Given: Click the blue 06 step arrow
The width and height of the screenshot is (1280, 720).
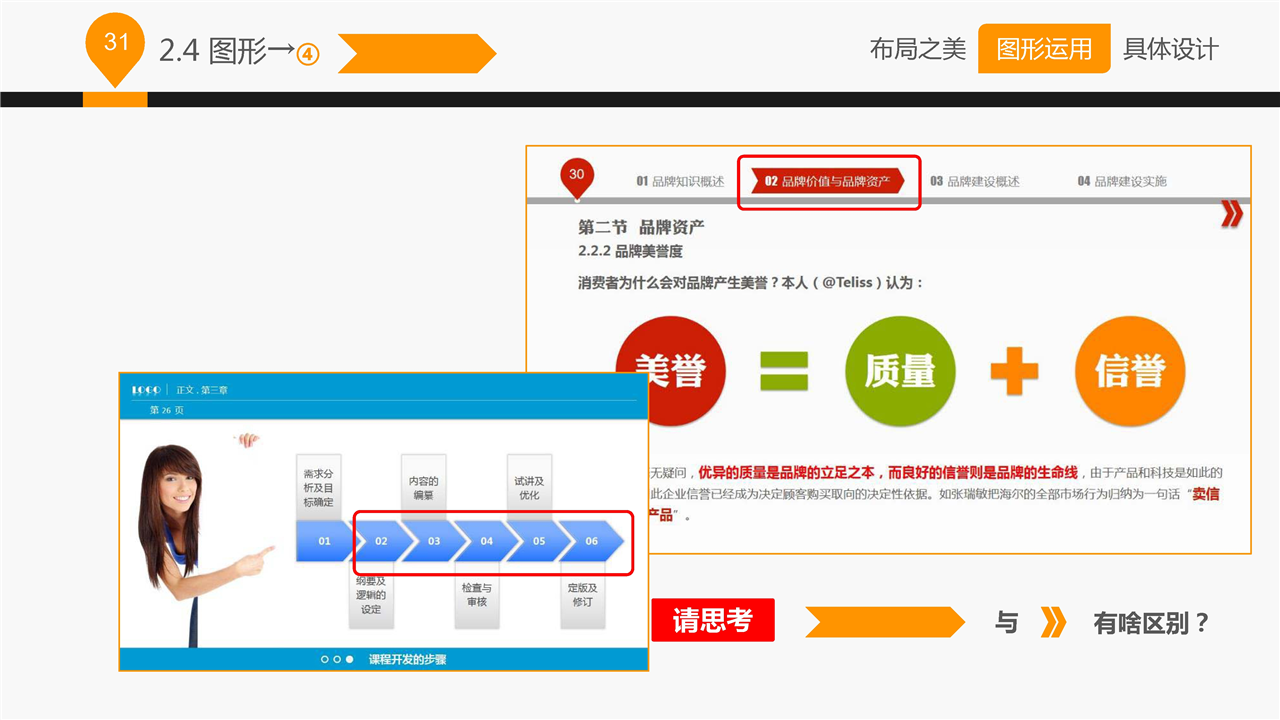Looking at the screenshot, I should [x=593, y=541].
